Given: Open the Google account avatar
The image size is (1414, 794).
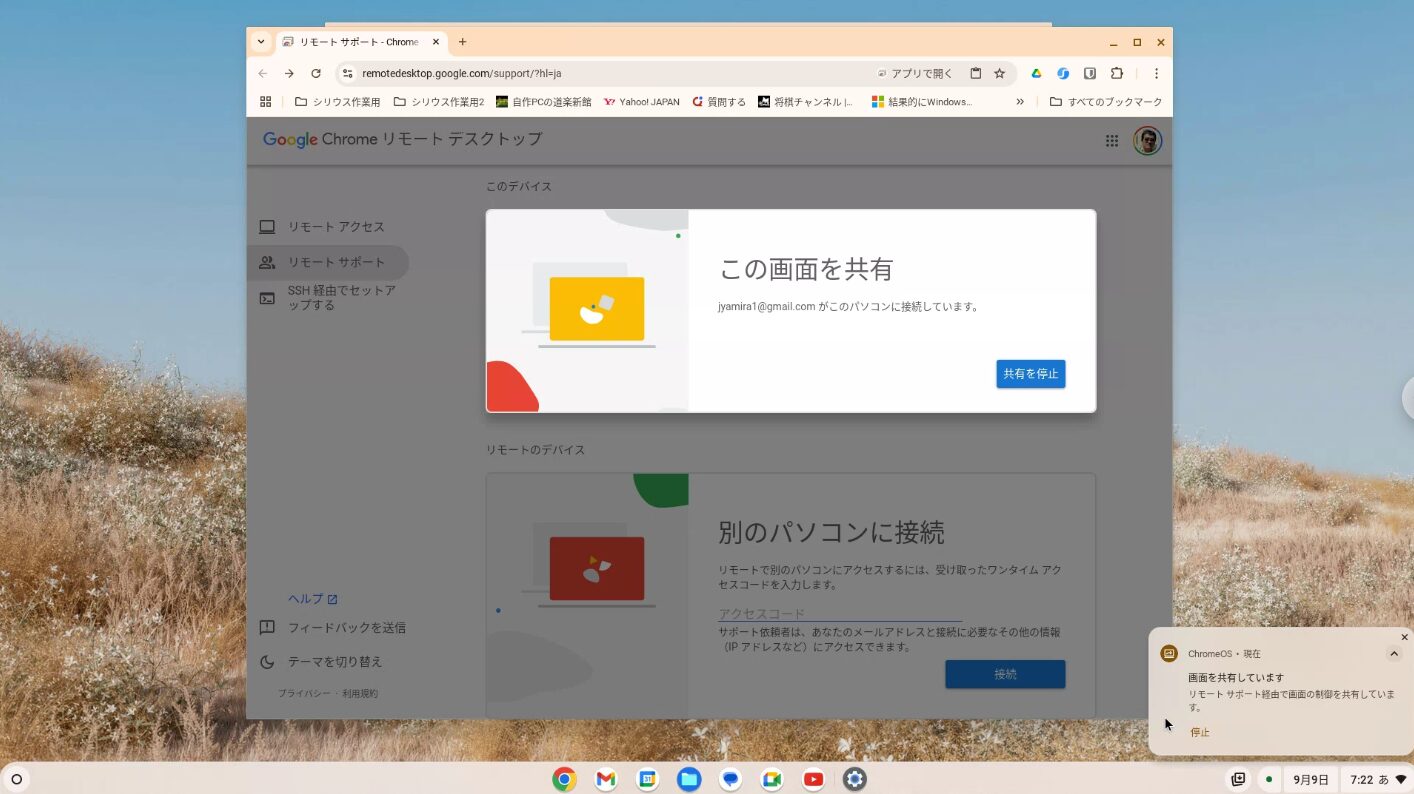Looking at the screenshot, I should pyautogui.click(x=1148, y=141).
